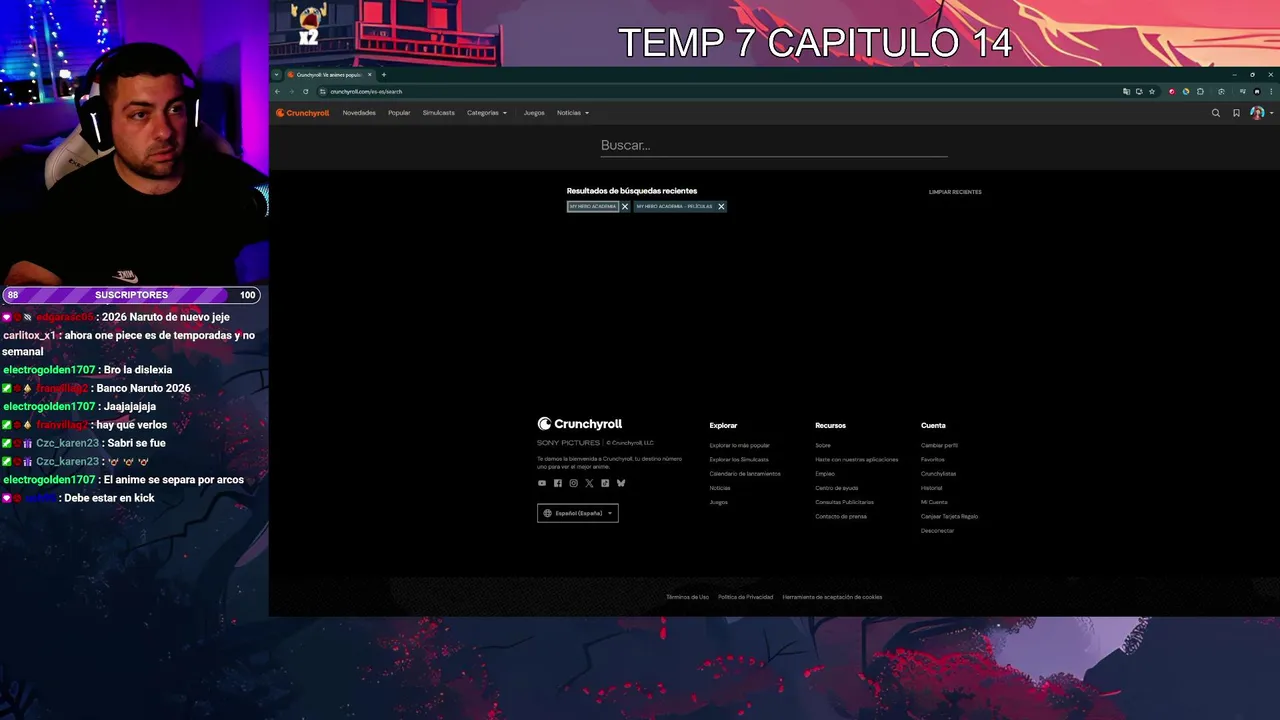Select the MY HERO ACADEMIA recent search chip
This screenshot has width=1280, height=720.
pos(593,206)
